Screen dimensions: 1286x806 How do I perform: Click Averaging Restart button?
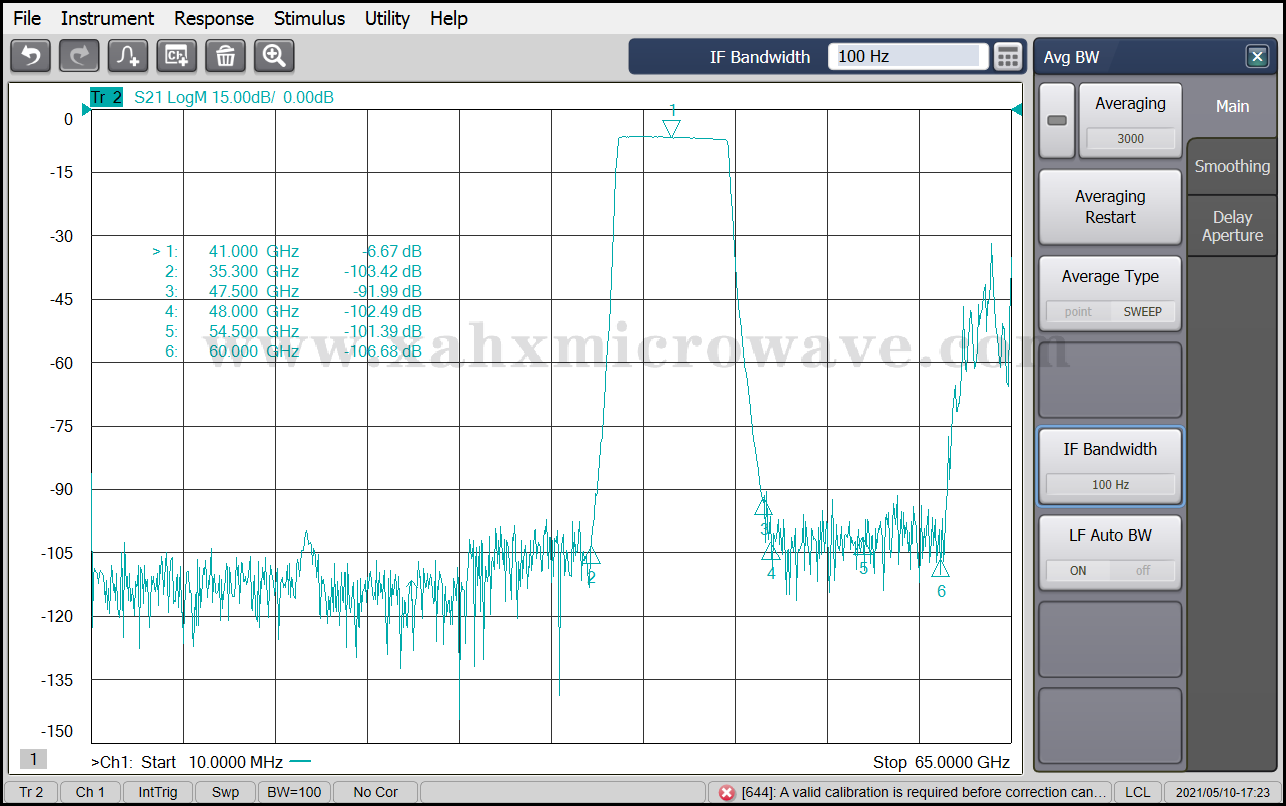coord(1110,207)
